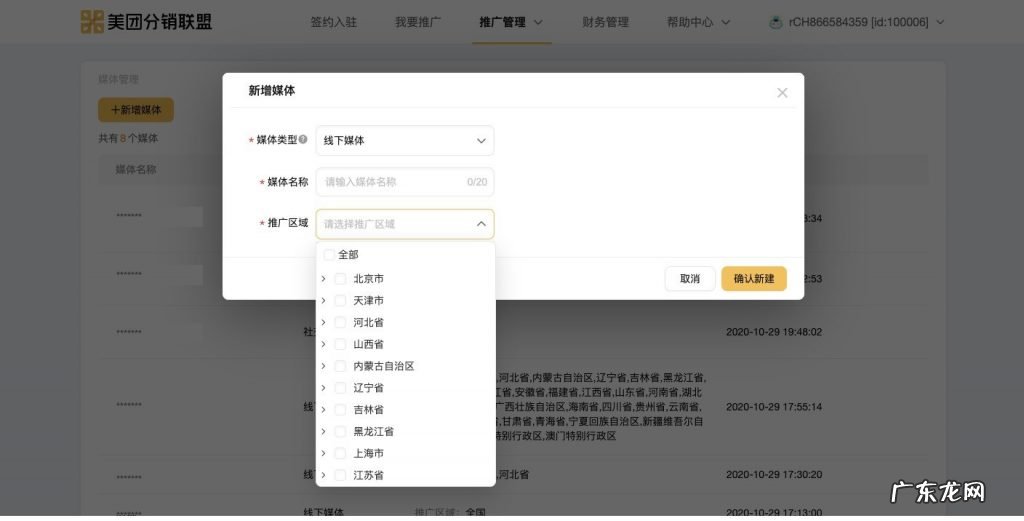The image size is (1024, 521).
Task: Open the 我要推广 nav item
Action: tap(418, 22)
